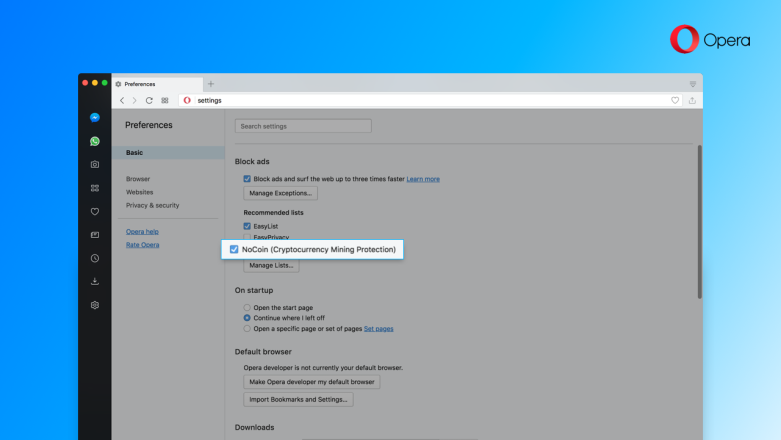The height and width of the screenshot is (440, 781).
Task: Select the Basic settings section
Action: [168, 152]
